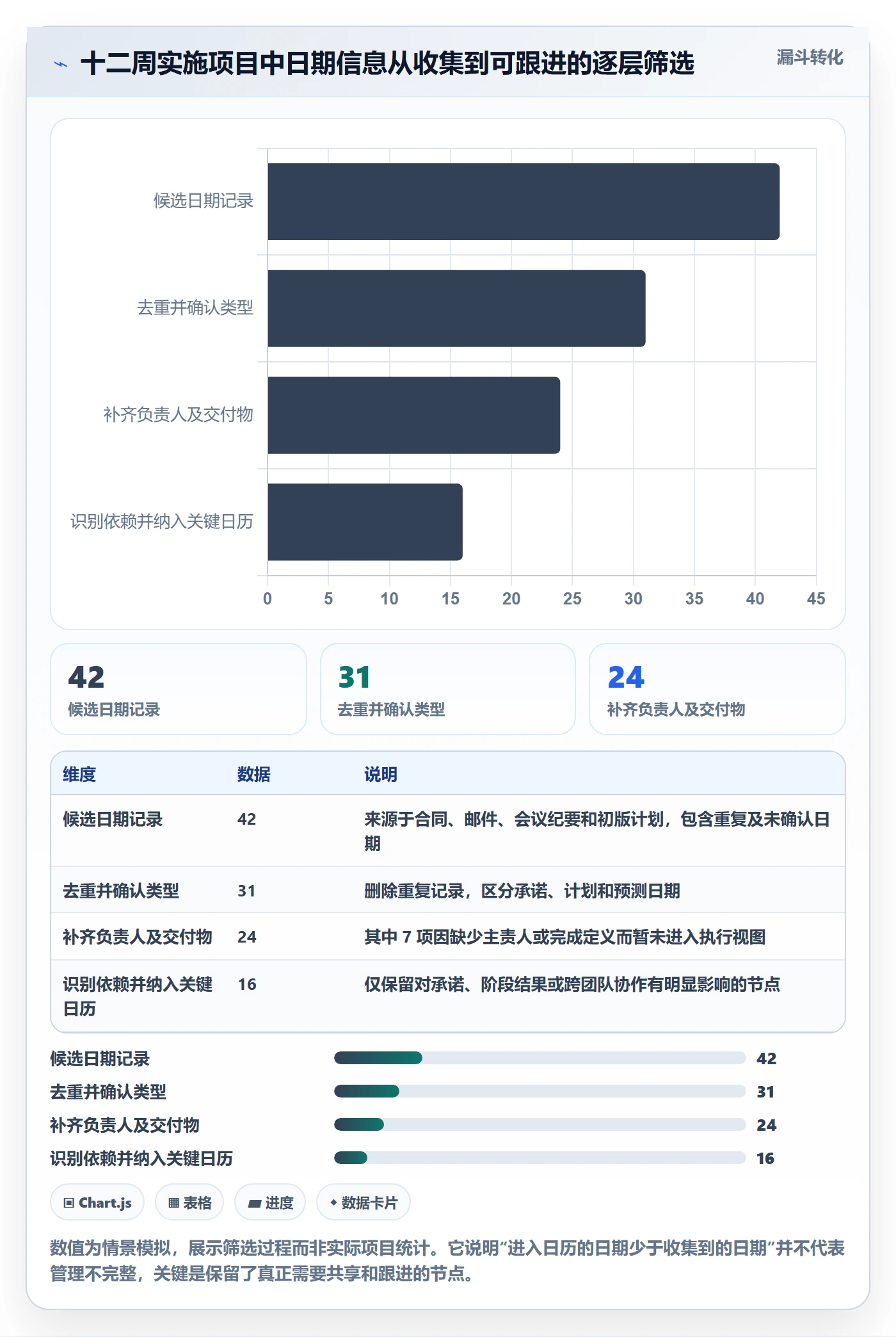Click the stat card showing 31
Image resolution: width=896 pixels, height=1337 pixels.
click(x=448, y=689)
